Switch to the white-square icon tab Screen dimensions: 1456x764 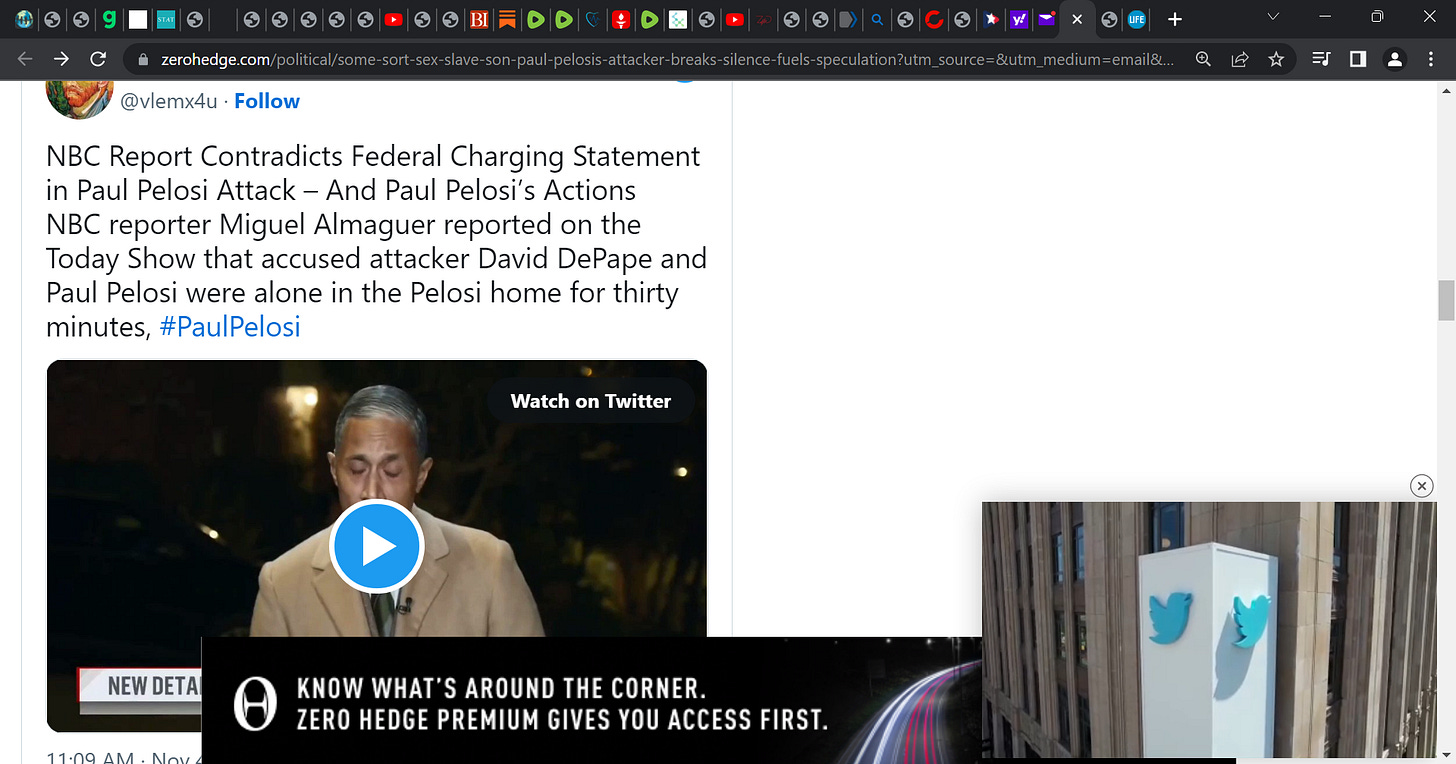pyautogui.click(x=138, y=19)
